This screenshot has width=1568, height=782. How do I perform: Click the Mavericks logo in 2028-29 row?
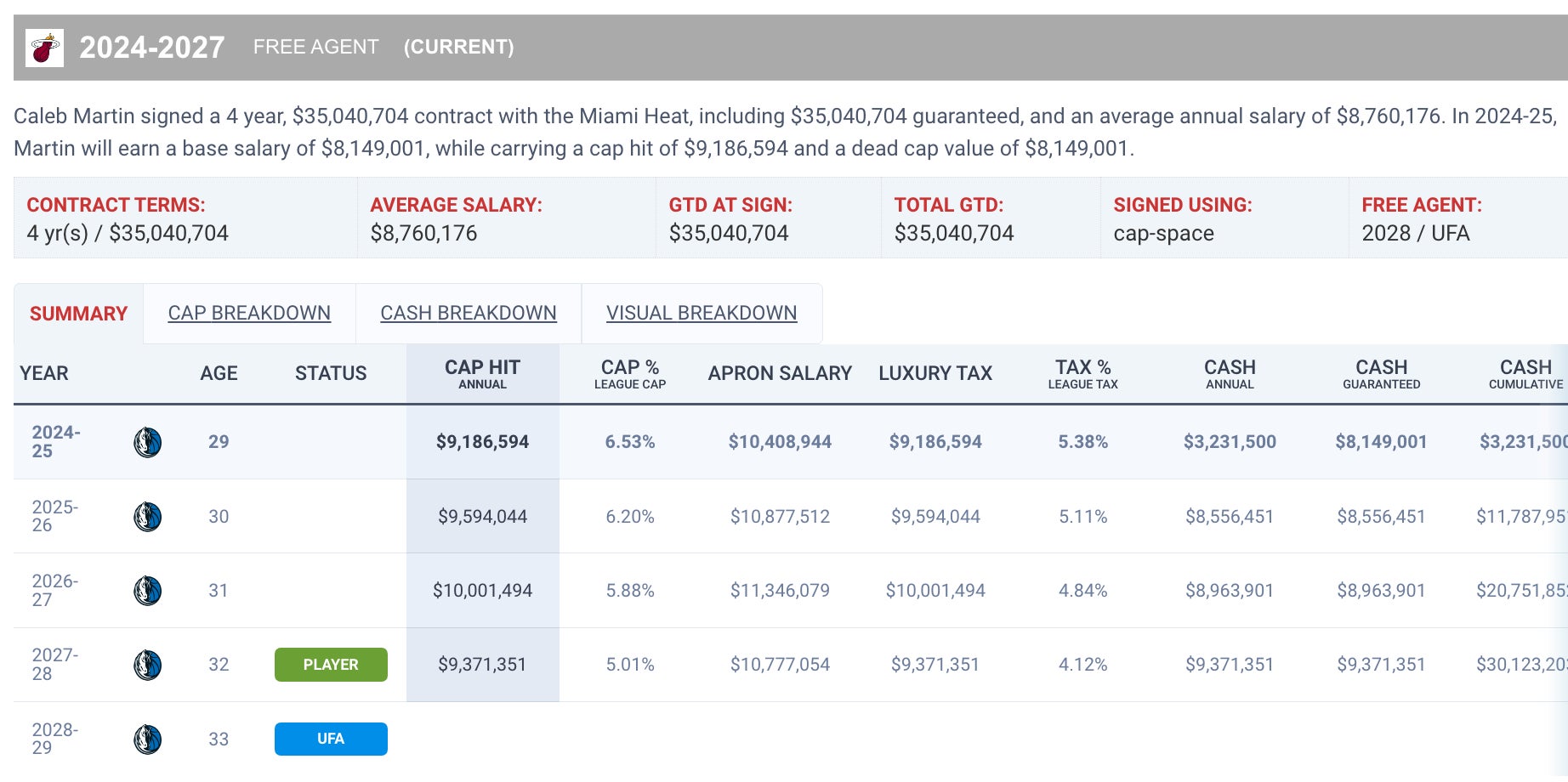click(148, 739)
